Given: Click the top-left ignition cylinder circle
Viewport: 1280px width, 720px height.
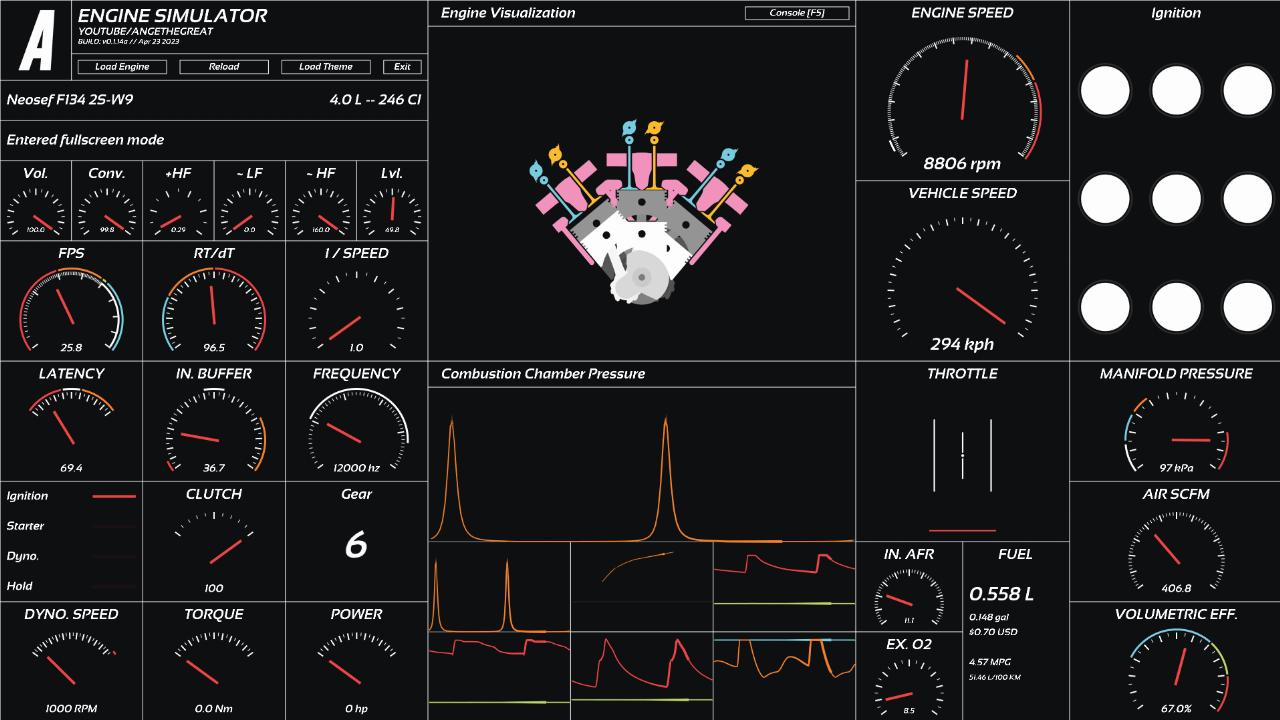Looking at the screenshot, I should pos(1105,90).
